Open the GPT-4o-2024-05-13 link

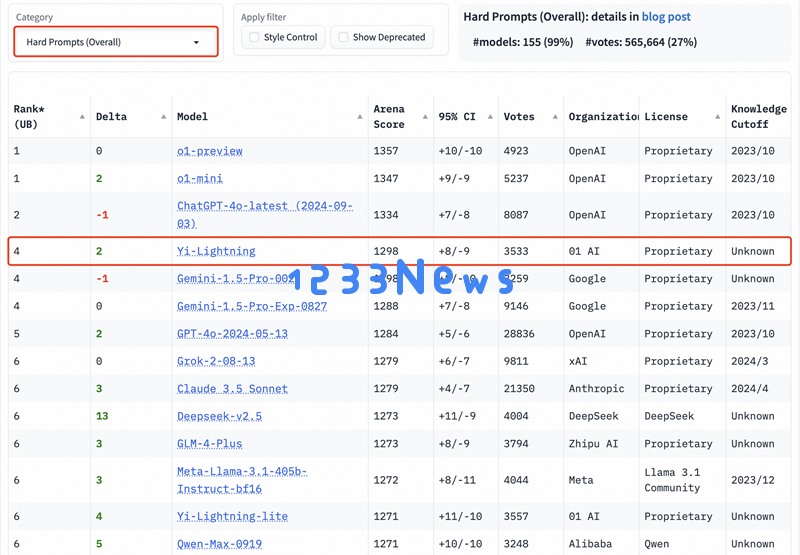[x=232, y=334]
